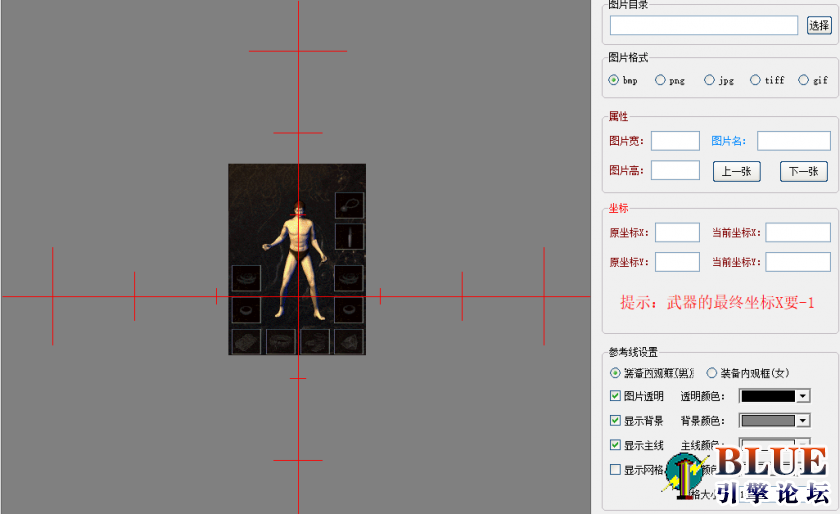Screen dimensions: 840x514
Task: Focus the 图片名 name field
Action: (794, 141)
